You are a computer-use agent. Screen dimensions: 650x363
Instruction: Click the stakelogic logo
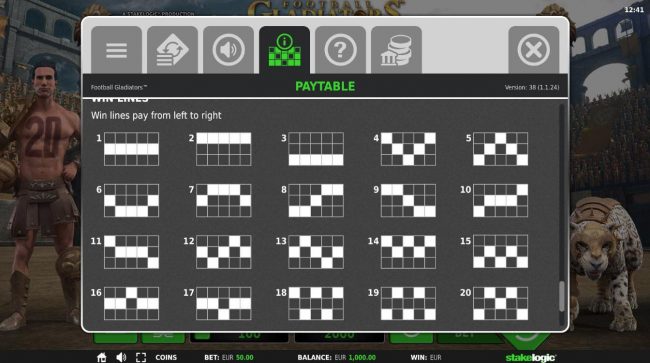[530, 358]
